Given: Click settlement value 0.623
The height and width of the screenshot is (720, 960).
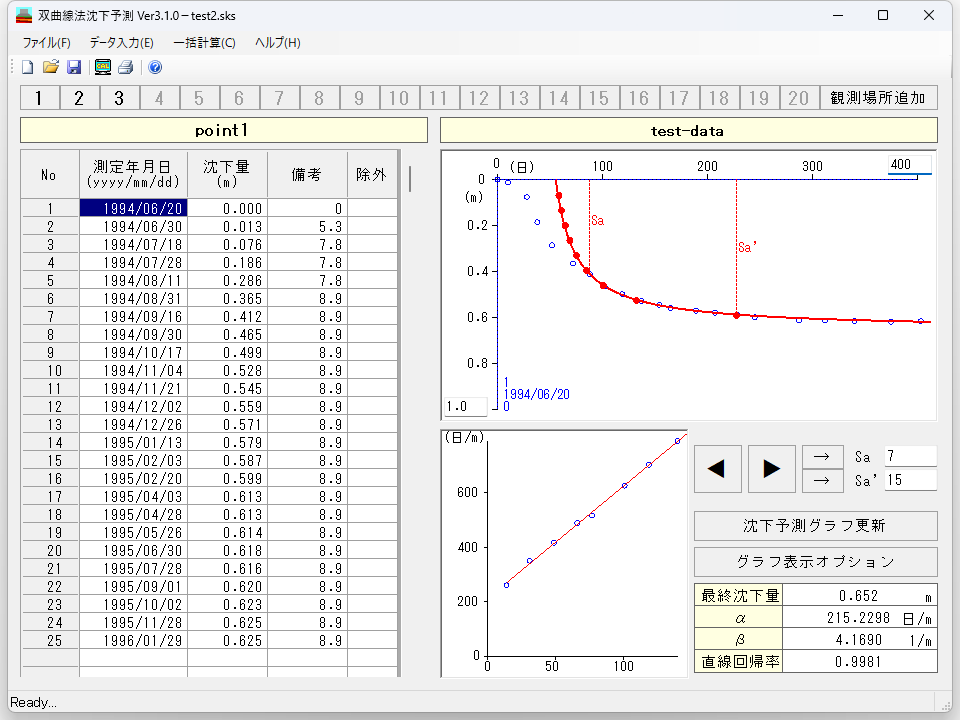Looking at the screenshot, I should click(227, 604).
